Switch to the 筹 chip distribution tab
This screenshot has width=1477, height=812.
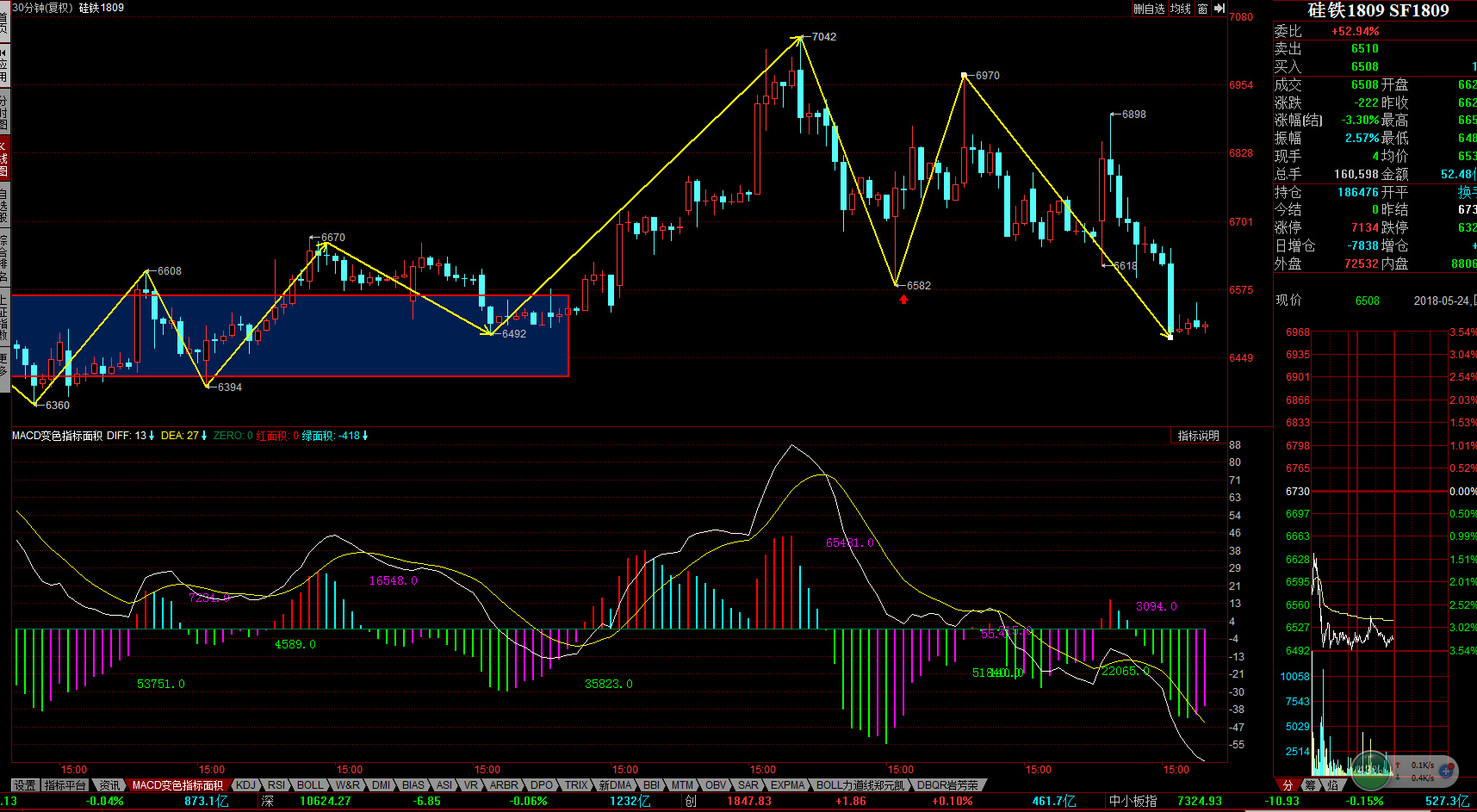click(1311, 785)
